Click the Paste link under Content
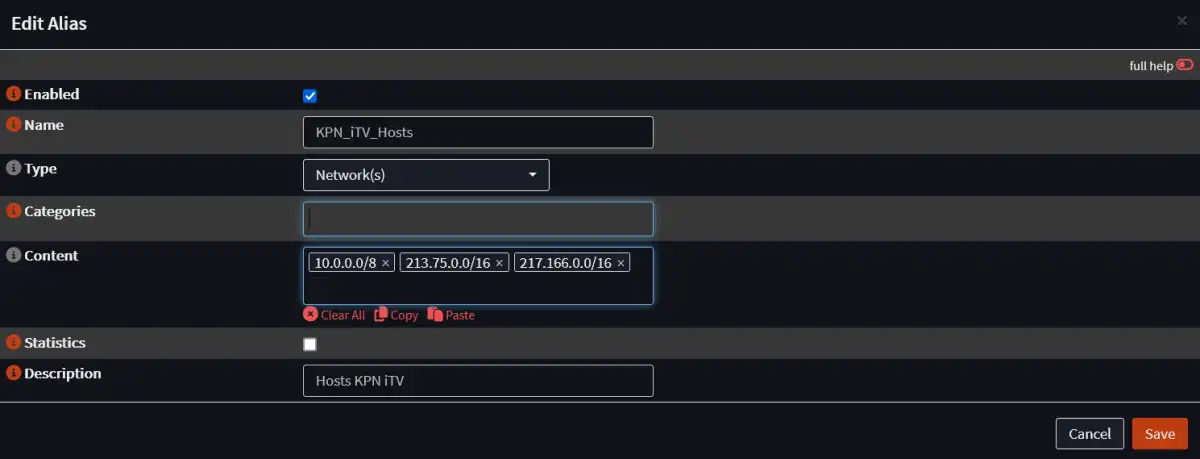The height and width of the screenshot is (459, 1200). [451, 315]
